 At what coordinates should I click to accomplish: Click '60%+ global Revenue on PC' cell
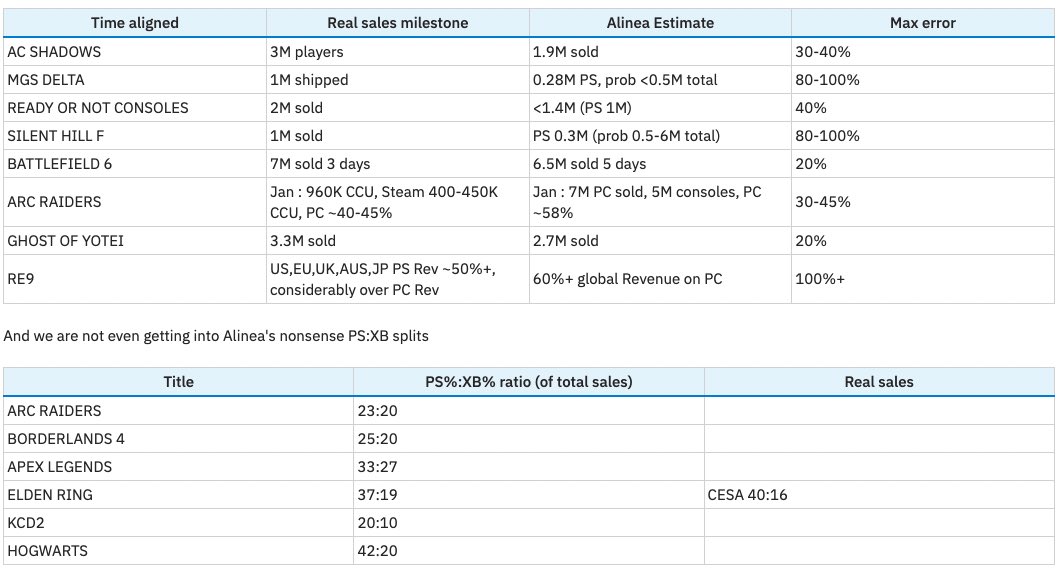click(660, 279)
